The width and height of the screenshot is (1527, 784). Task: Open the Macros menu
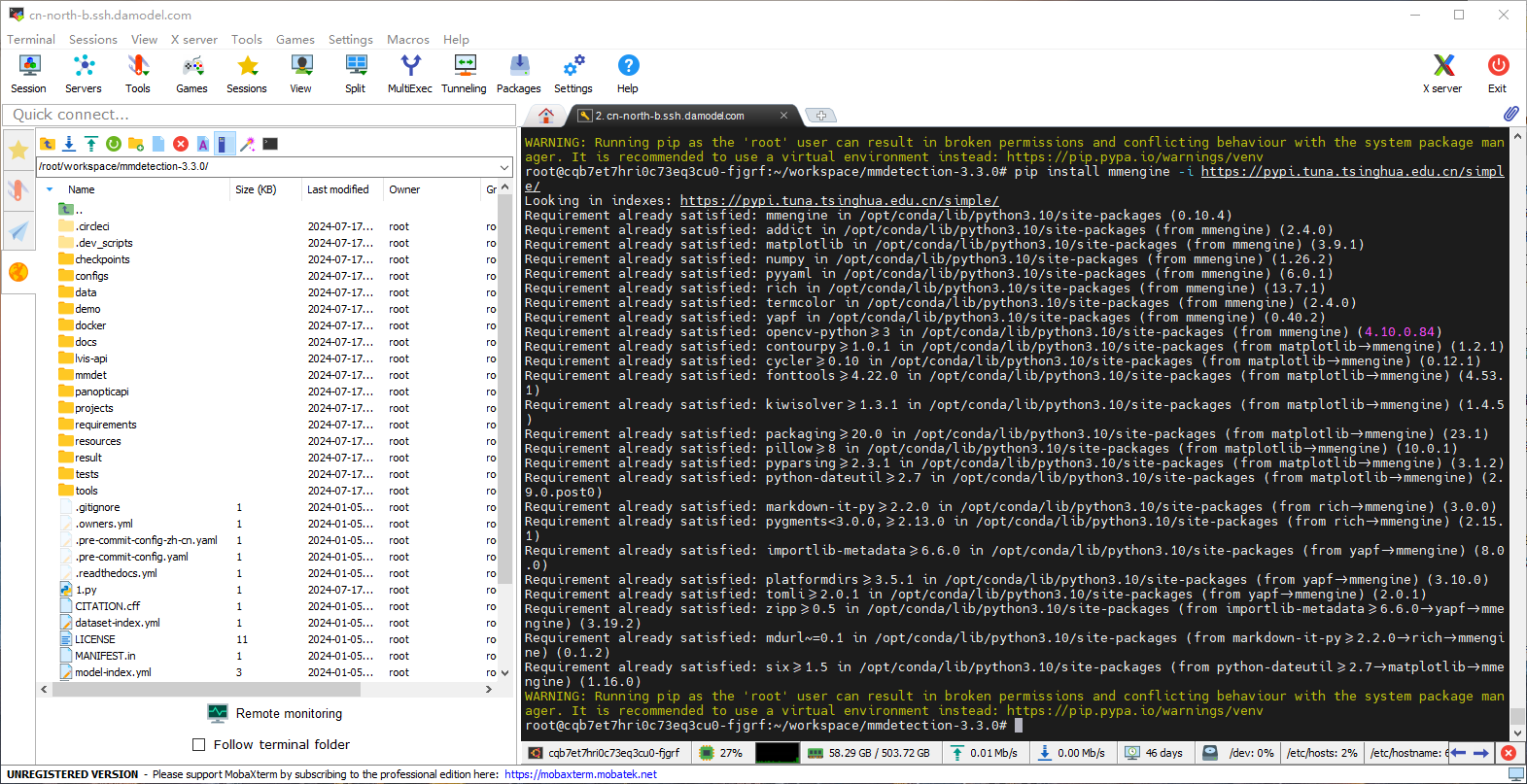click(408, 40)
